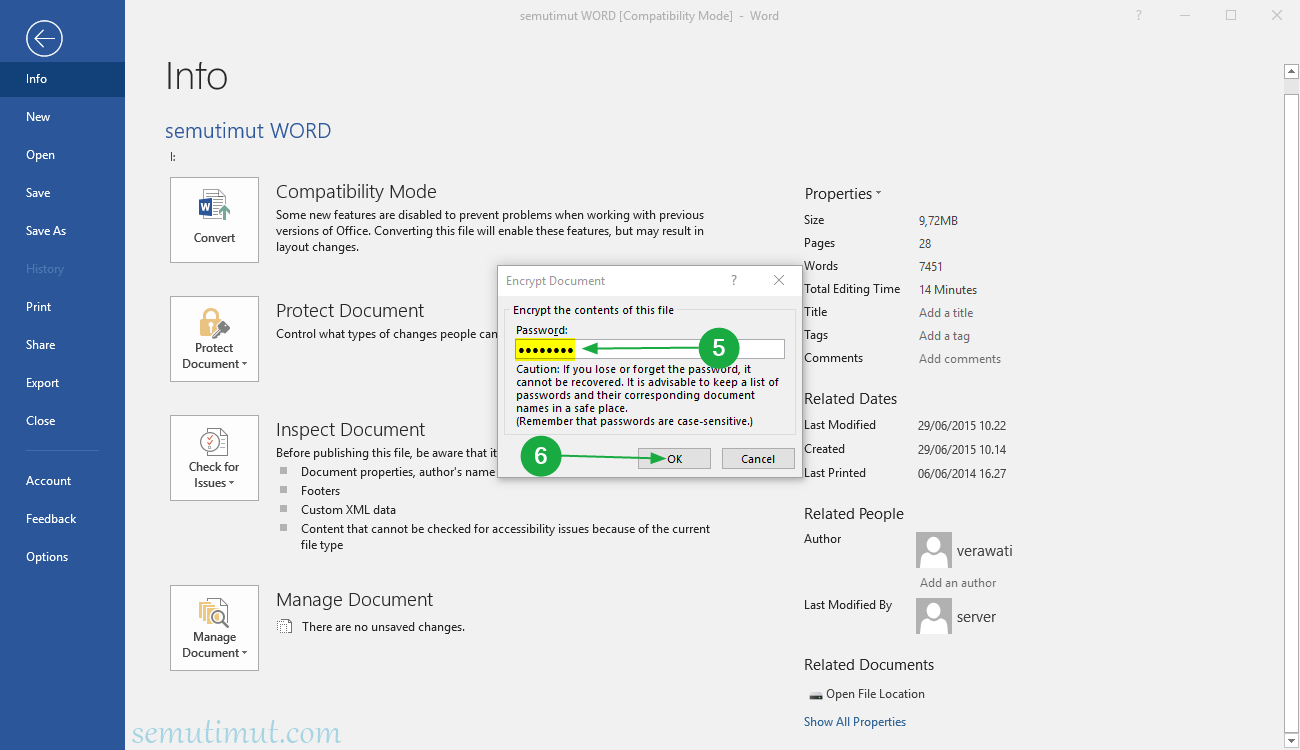
Task: Select Print in the sidebar
Action: tap(62, 307)
